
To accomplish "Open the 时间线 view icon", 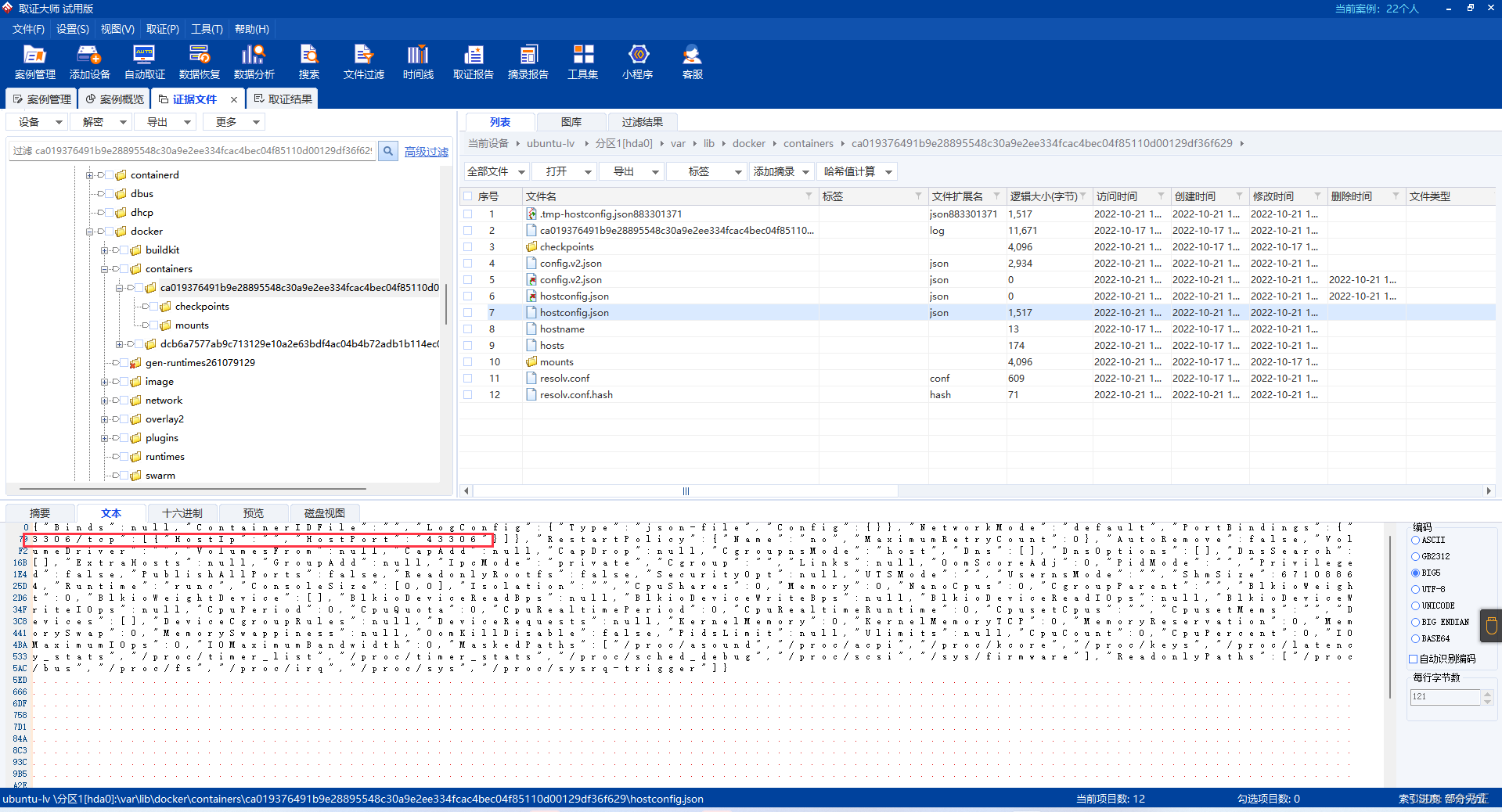I will tap(418, 62).
